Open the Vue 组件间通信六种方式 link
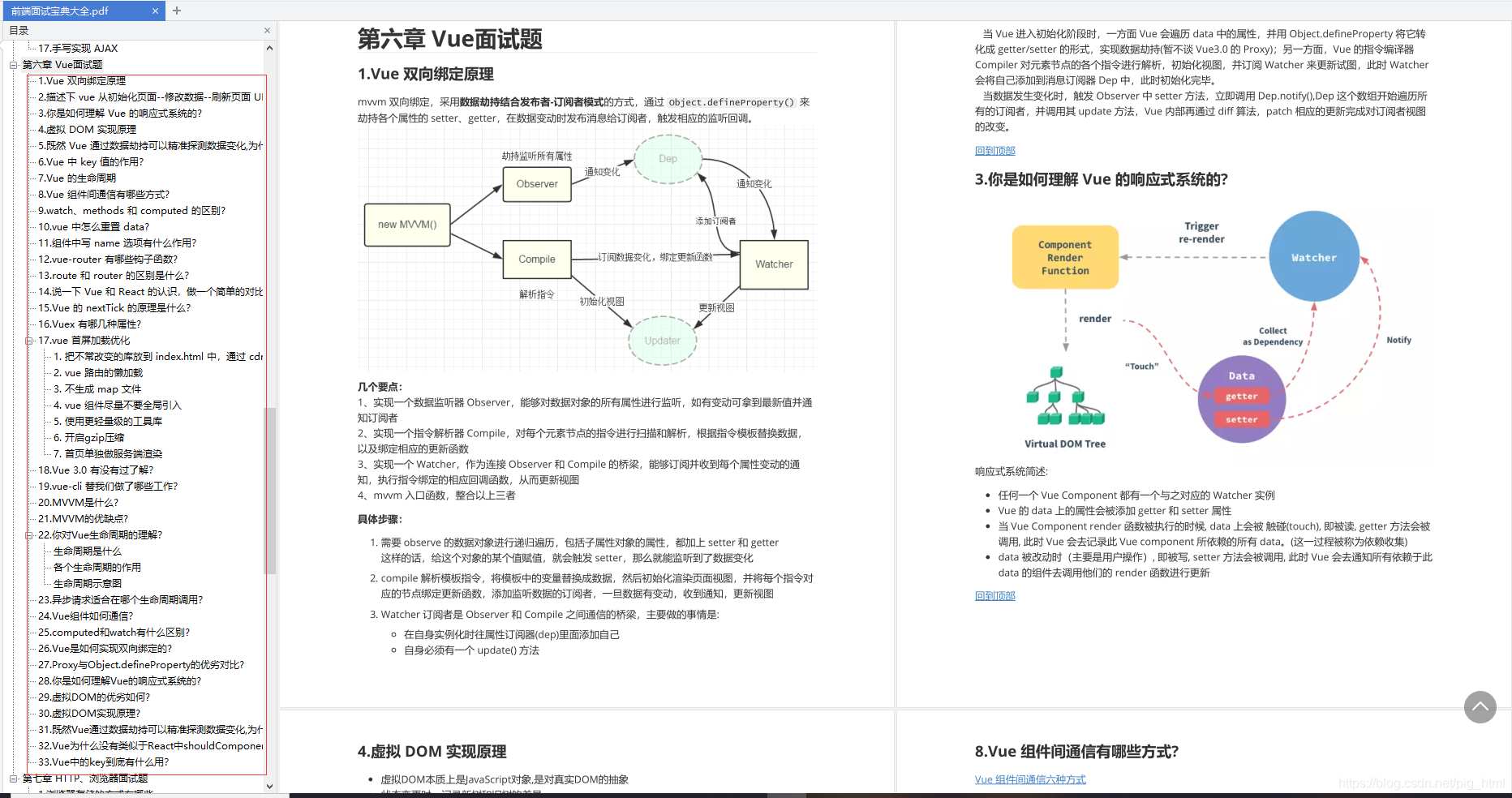The image size is (1512, 798). tap(1029, 779)
